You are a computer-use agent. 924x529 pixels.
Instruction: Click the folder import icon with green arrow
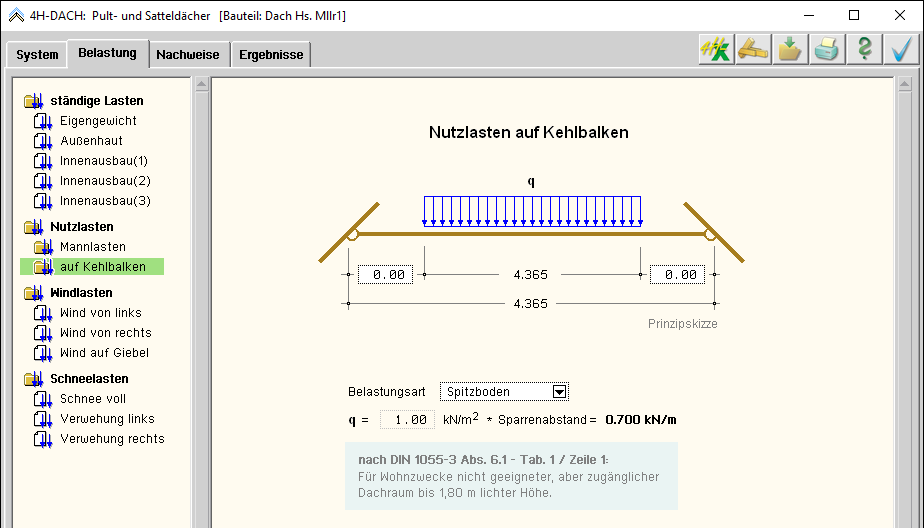click(x=790, y=50)
